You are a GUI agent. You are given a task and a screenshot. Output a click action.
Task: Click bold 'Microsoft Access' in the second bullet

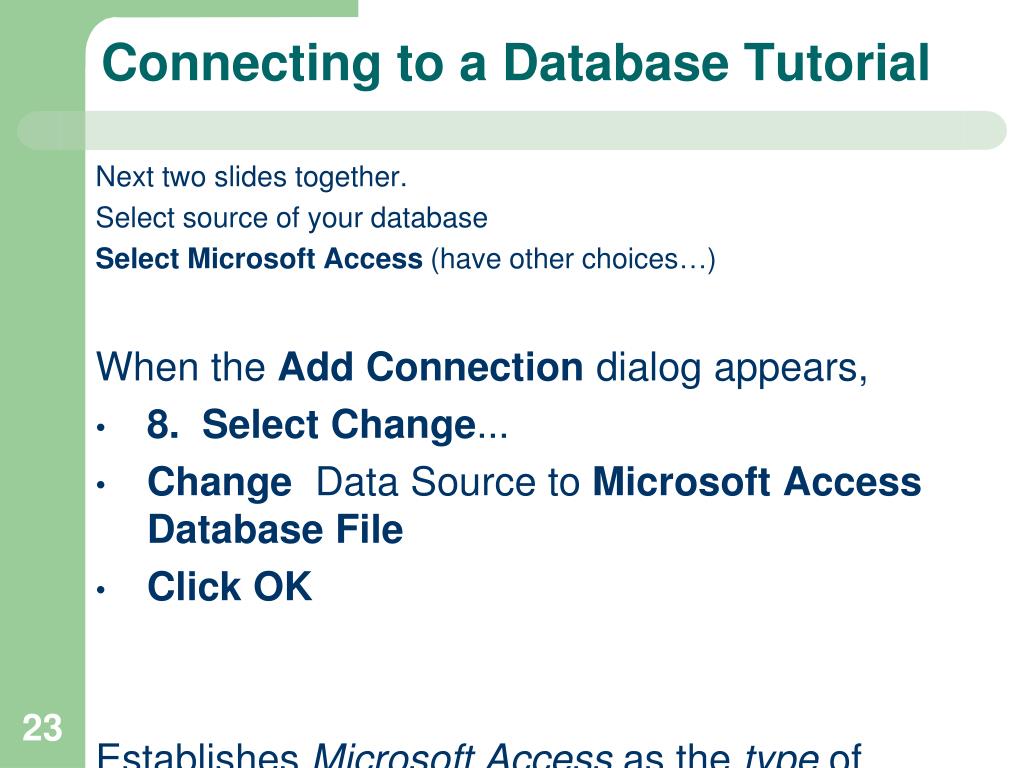click(757, 482)
